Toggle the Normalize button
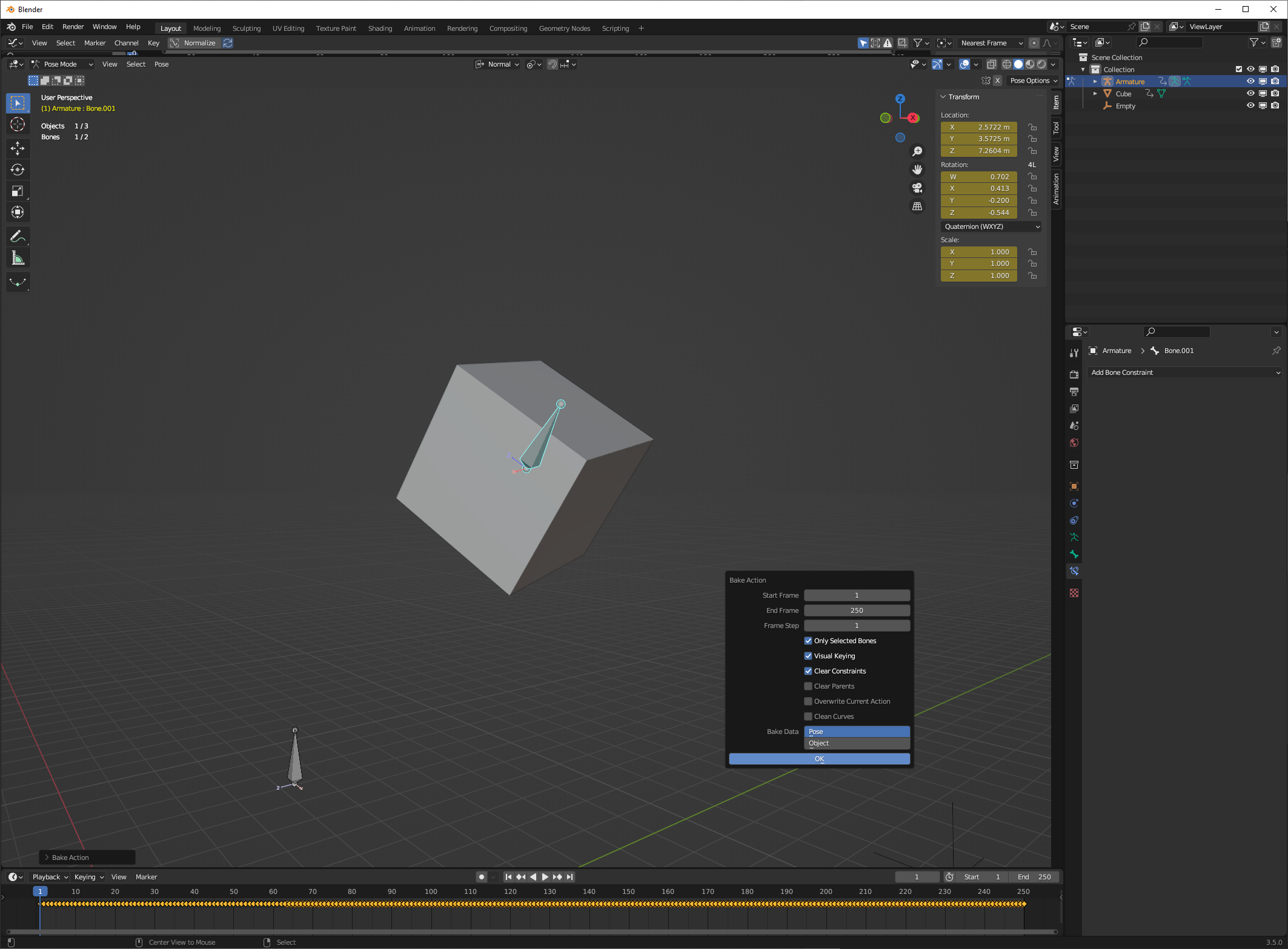The image size is (1288, 949). (x=194, y=43)
